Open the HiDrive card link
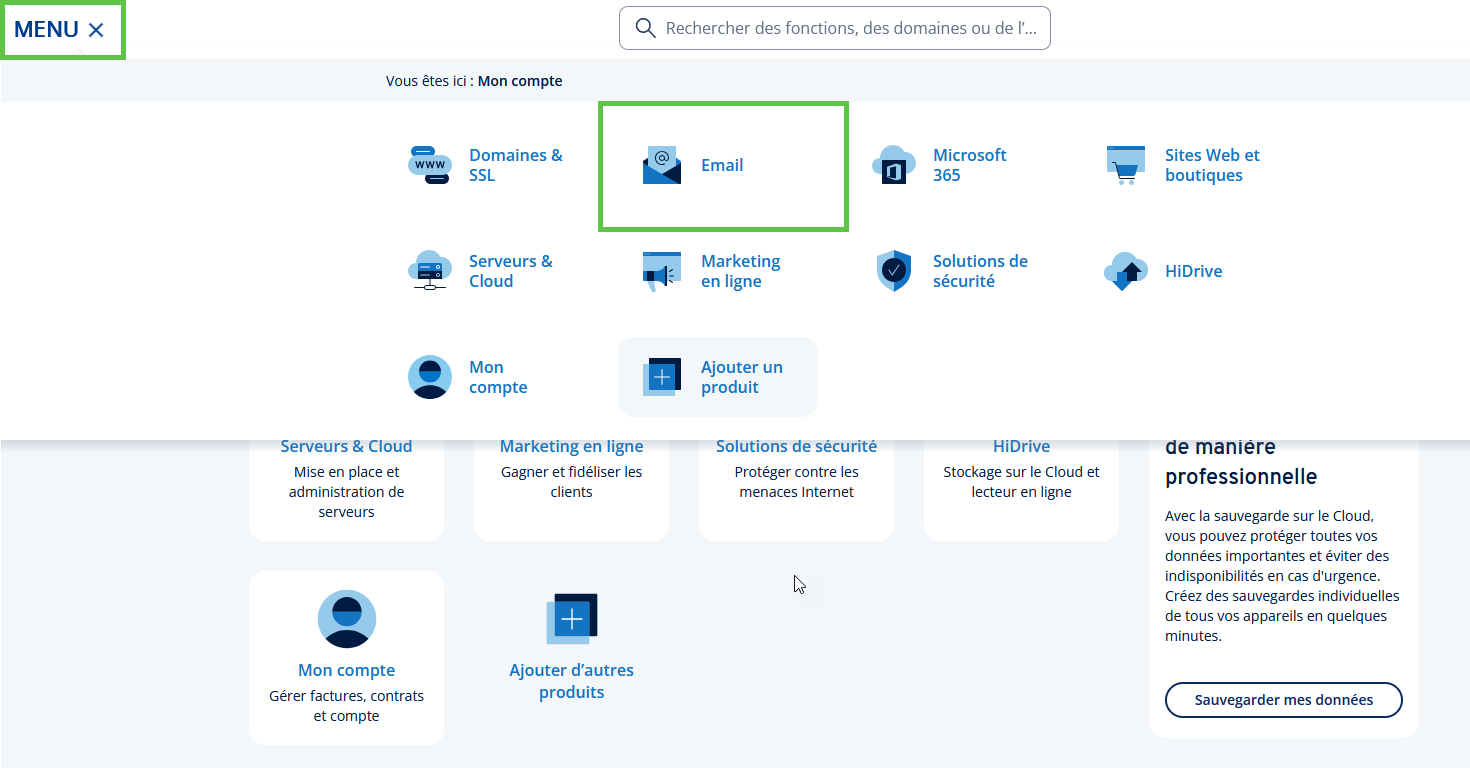This screenshot has height=768, width=1470. pos(1021,446)
